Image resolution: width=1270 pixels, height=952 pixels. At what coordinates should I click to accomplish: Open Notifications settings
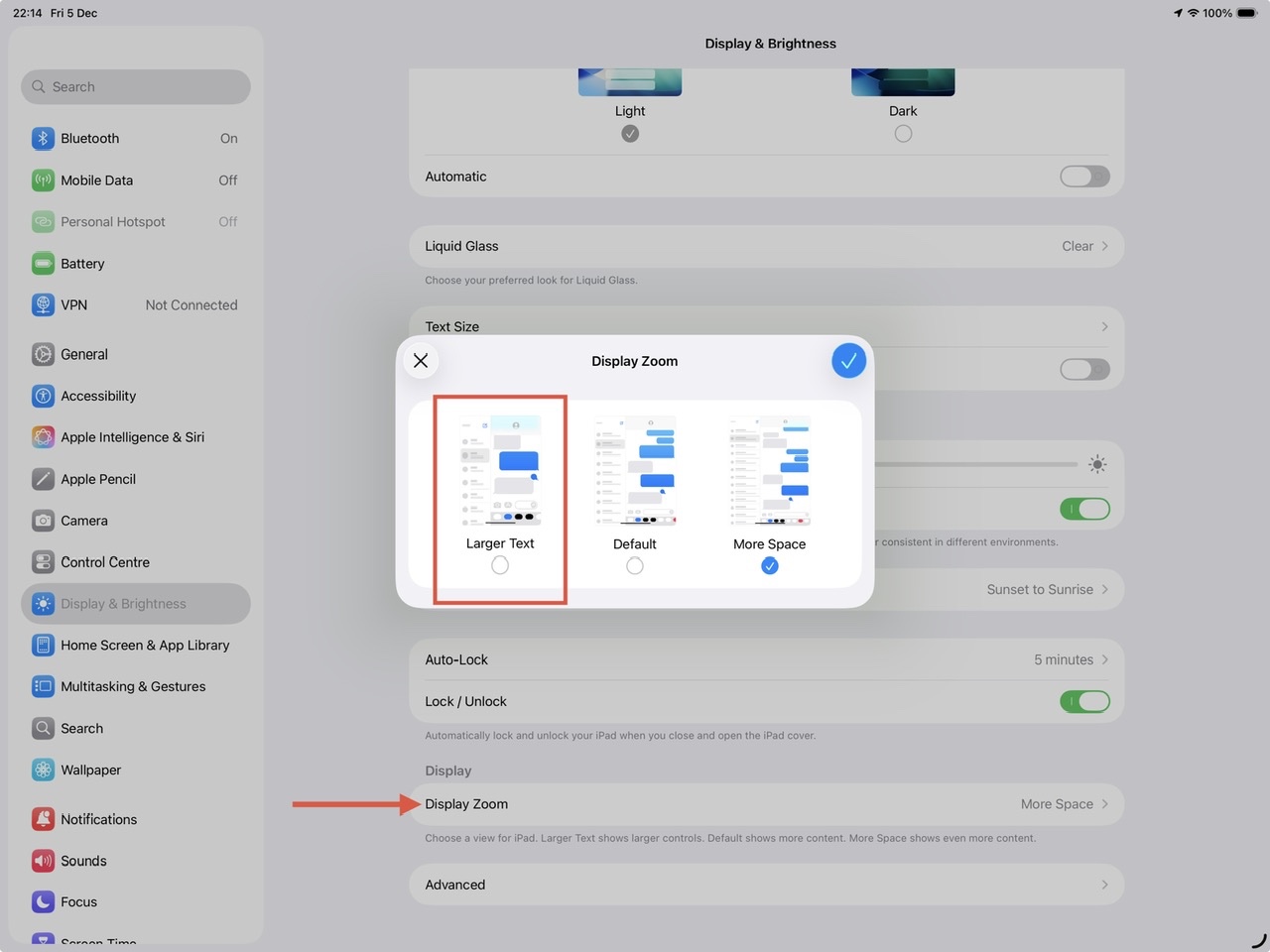coord(136,819)
